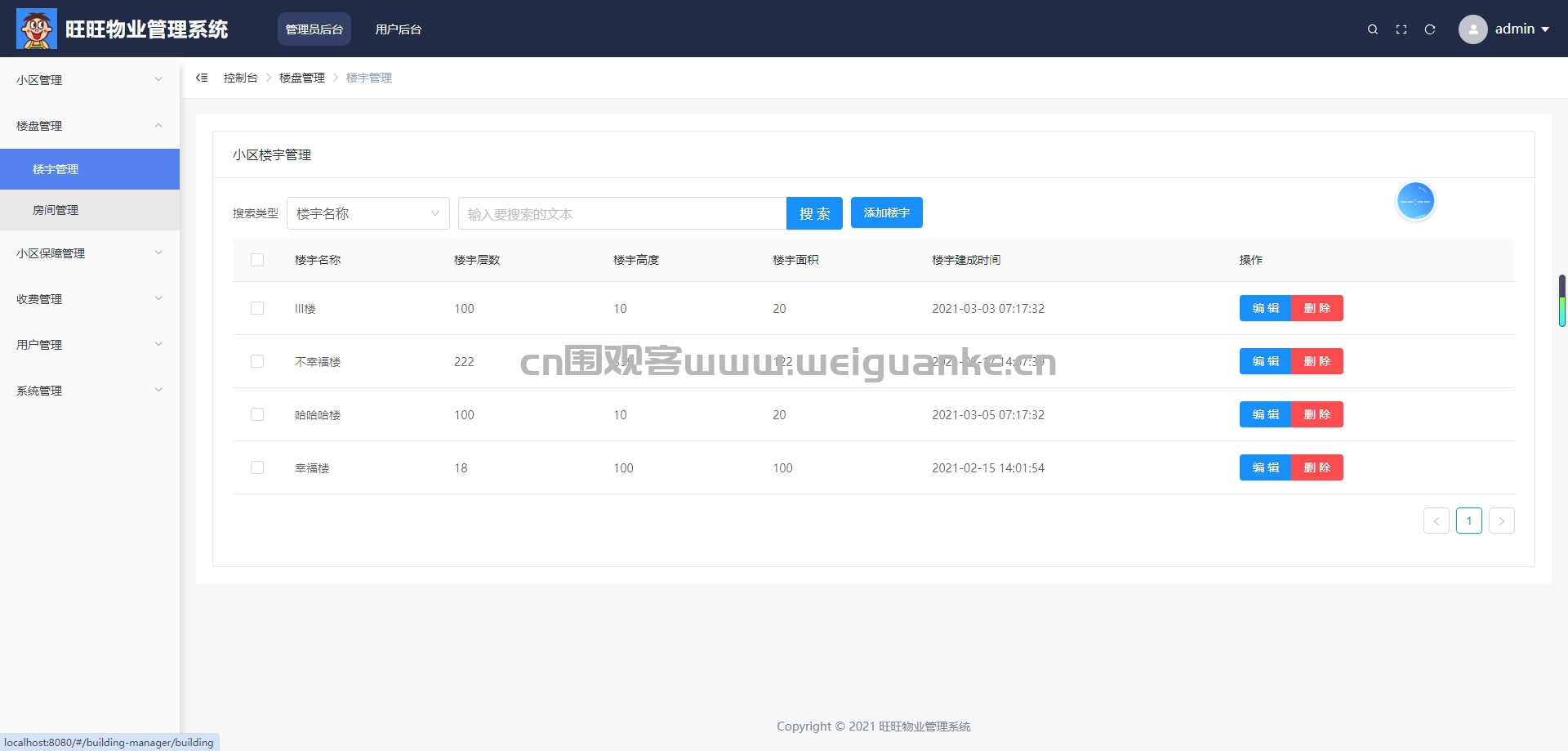Check the box for 不幸福楼 row
The image size is (1568, 751).
click(x=257, y=361)
